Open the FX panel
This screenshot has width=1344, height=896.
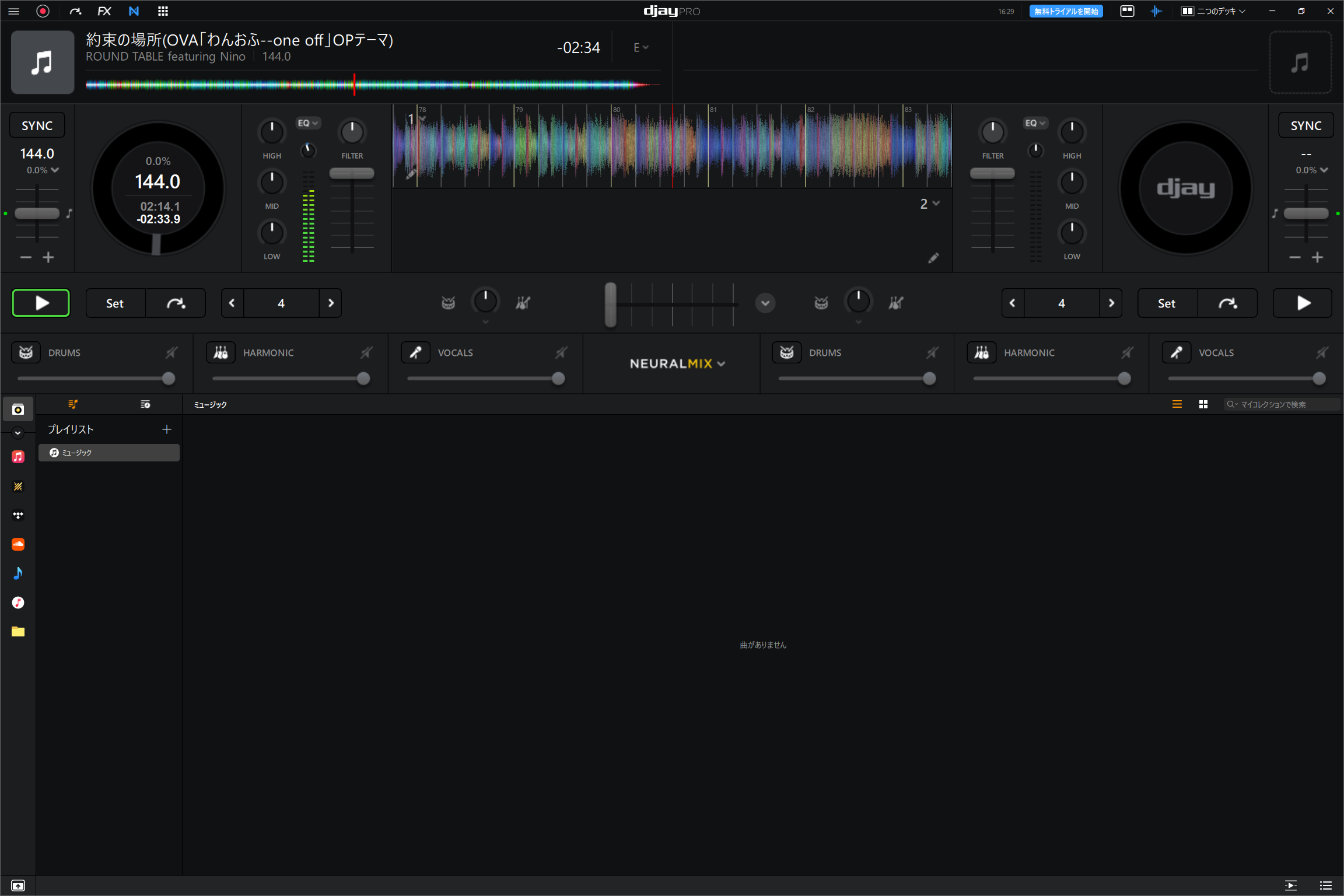coord(104,11)
